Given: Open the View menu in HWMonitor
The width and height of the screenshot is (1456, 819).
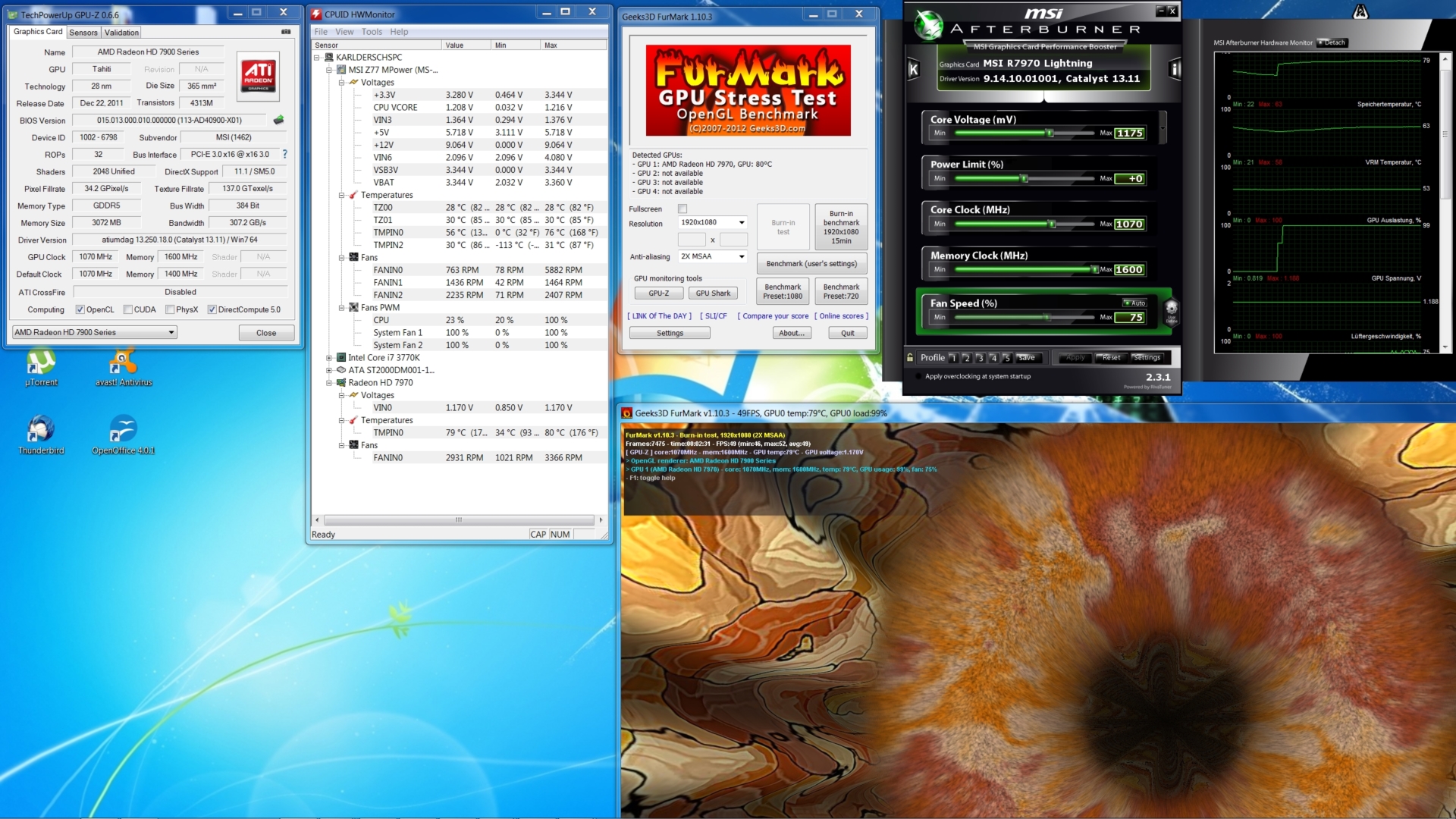Looking at the screenshot, I should 344,32.
